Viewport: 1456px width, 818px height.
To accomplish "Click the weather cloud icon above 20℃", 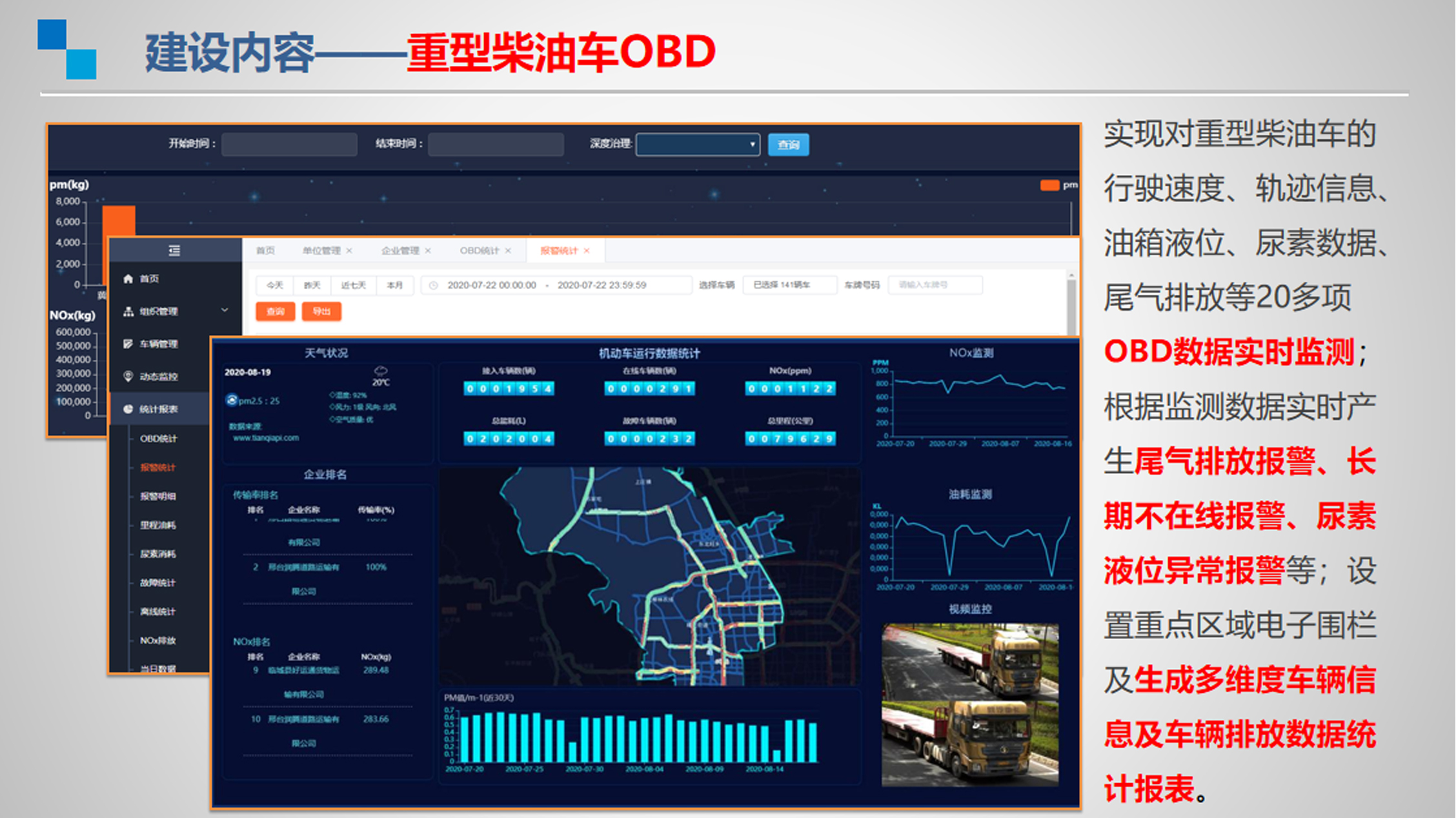I will 381,371.
